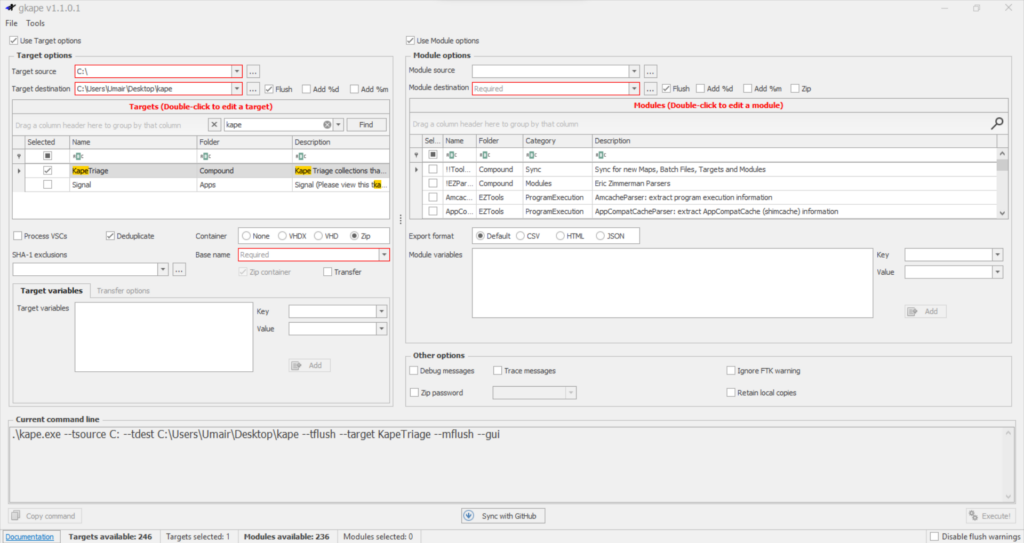1024x543 pixels.
Task: Enable Process VSCs option
Action: pyautogui.click(x=18, y=236)
